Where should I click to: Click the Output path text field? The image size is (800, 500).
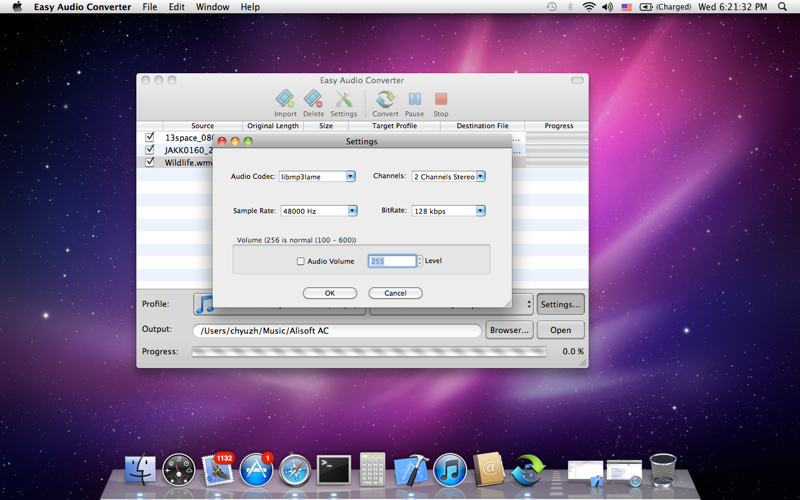[x=337, y=331]
